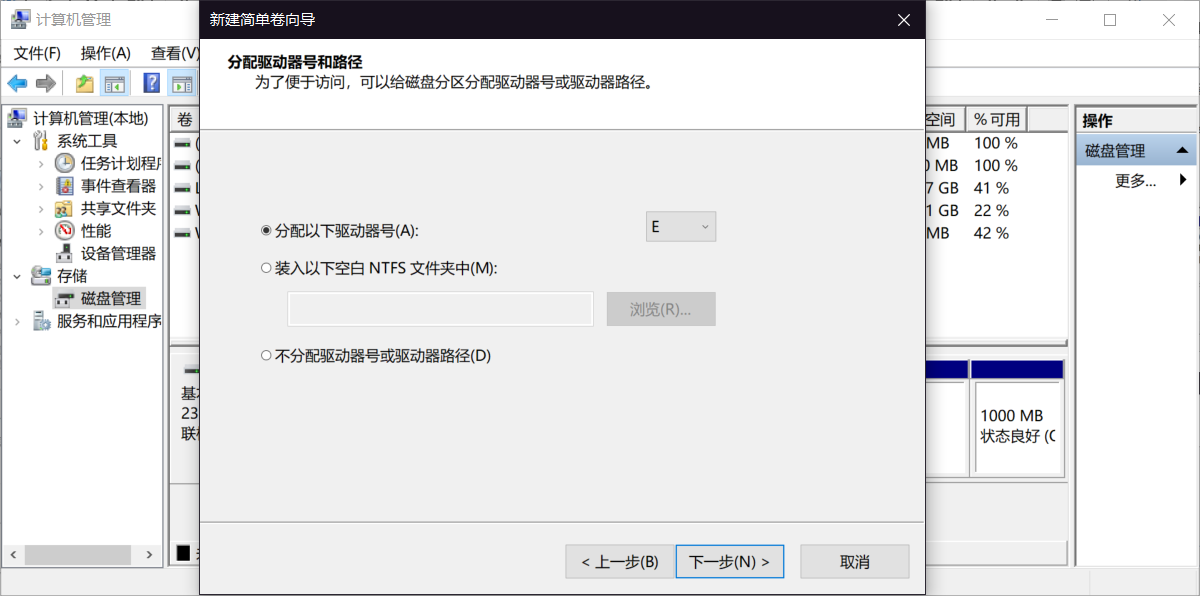Toggle the show/hide console tree toolbar icon
The height and width of the screenshot is (596, 1200).
(114, 83)
